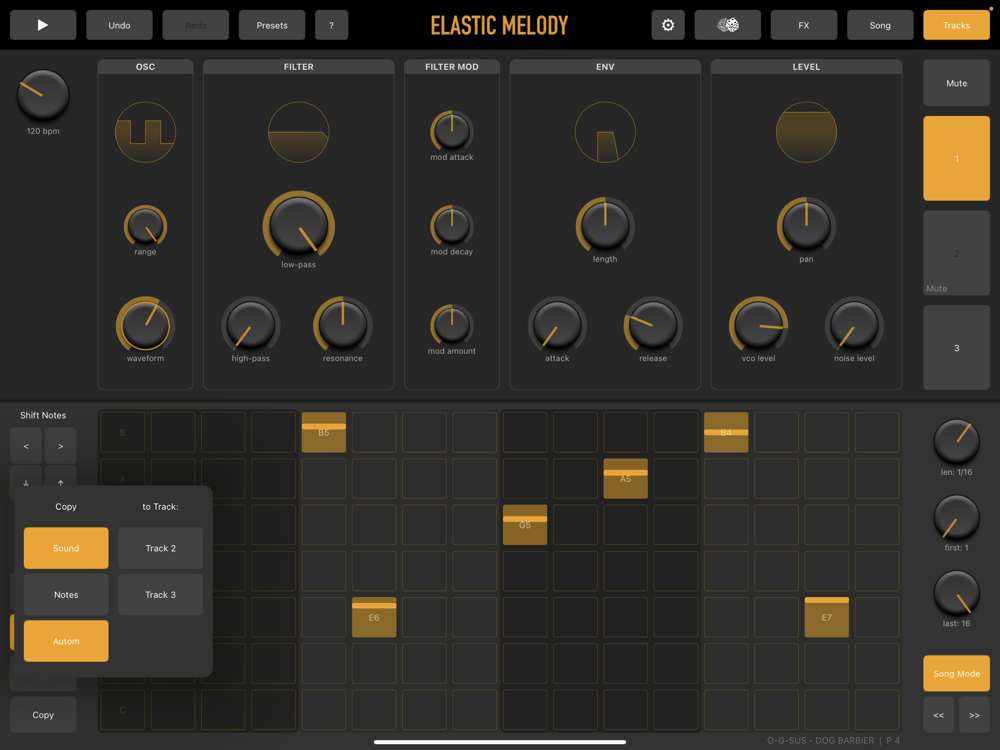Click the last: 16 knob
This screenshot has height=750, width=1000.
coord(957,593)
